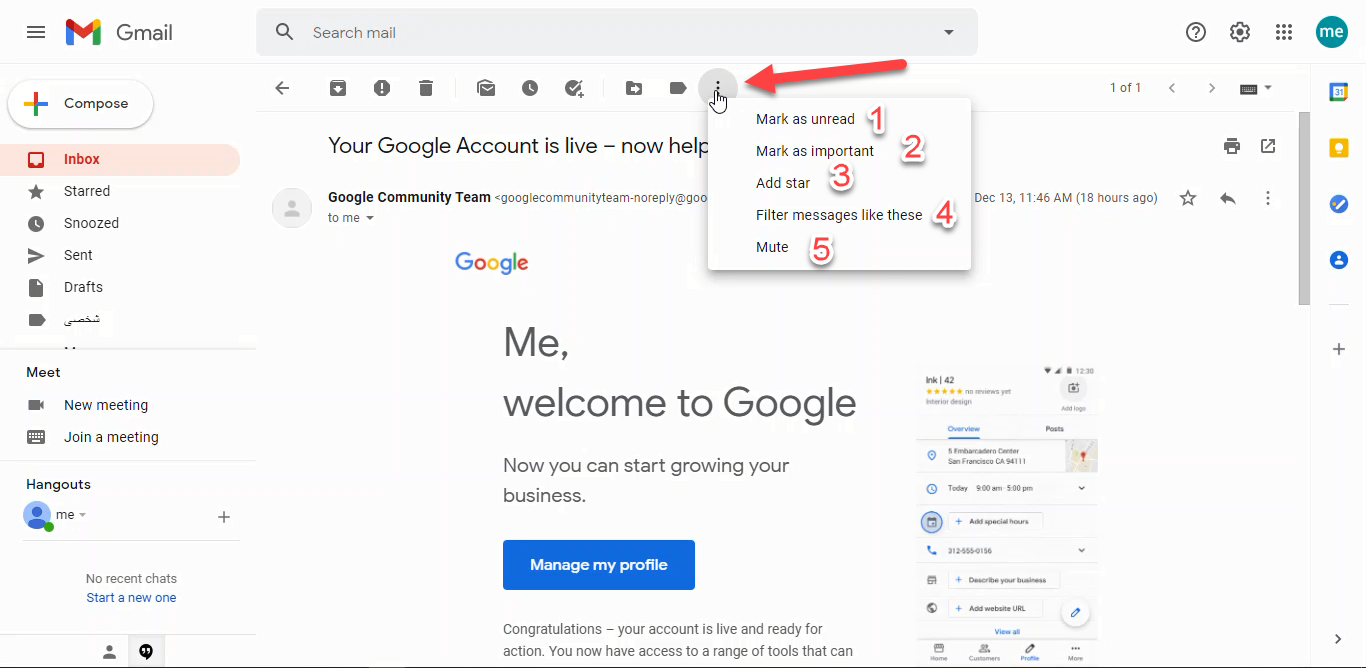Mark as unread envelope icon
This screenshot has width=1366, height=668.
click(x=486, y=88)
